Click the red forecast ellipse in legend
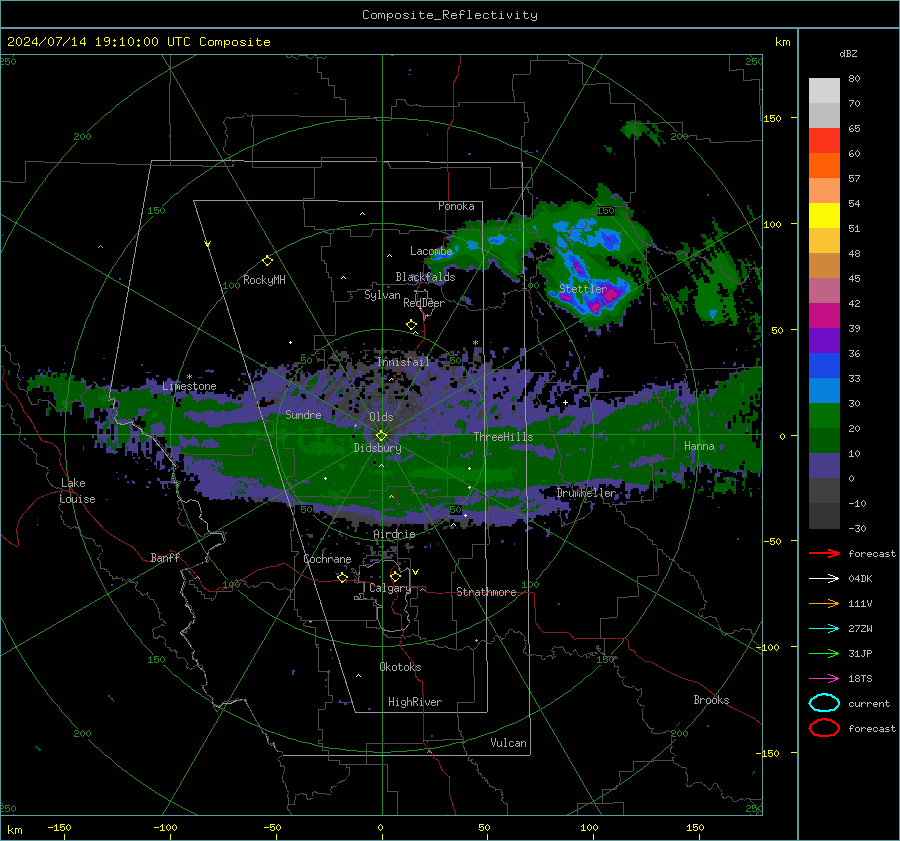Image resolution: width=900 pixels, height=841 pixels. (824, 728)
